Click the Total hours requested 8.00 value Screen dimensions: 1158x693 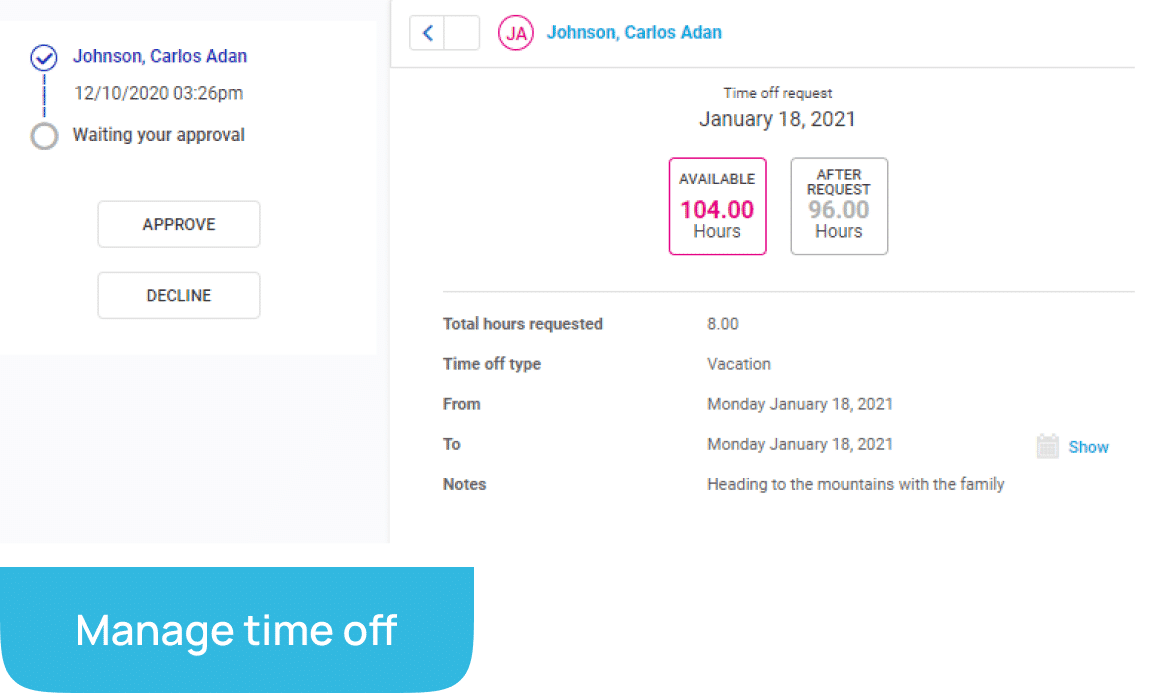pos(722,324)
